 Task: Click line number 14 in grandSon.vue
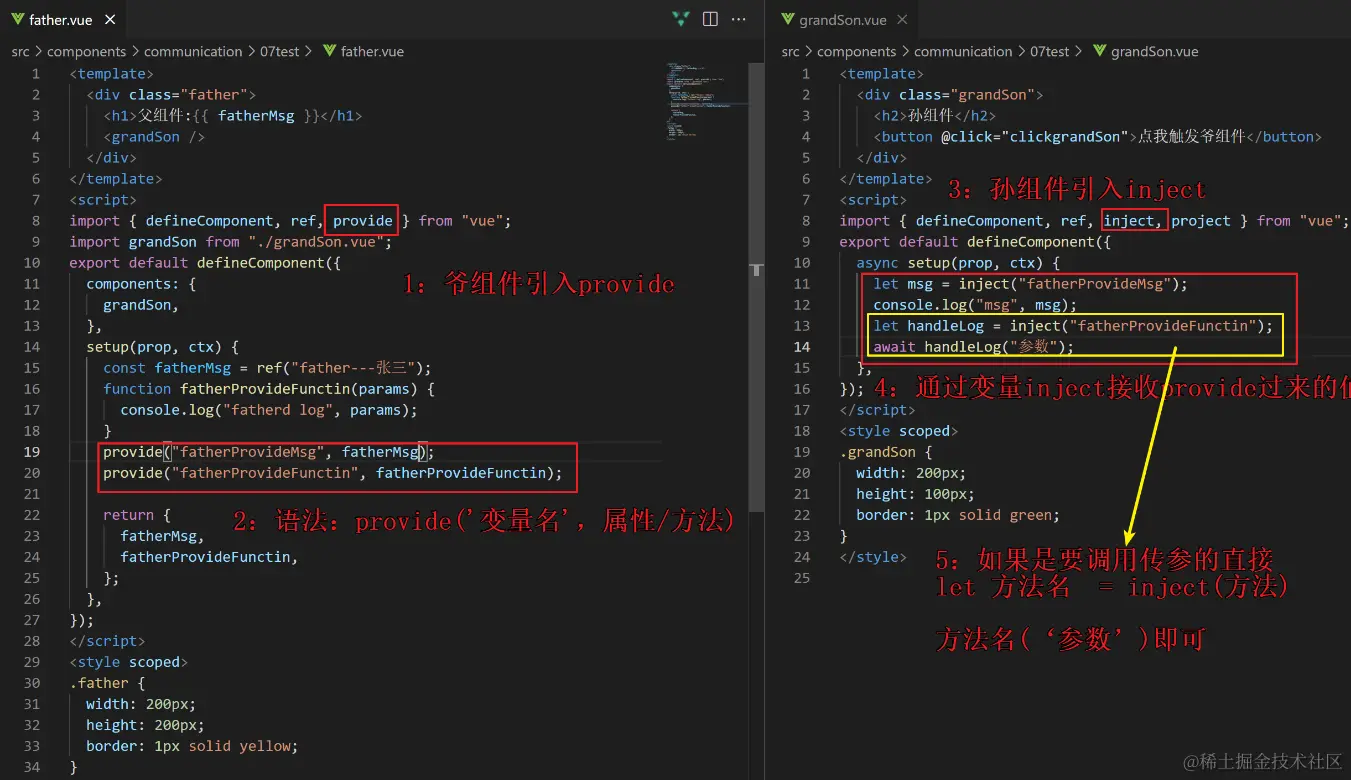(802, 347)
